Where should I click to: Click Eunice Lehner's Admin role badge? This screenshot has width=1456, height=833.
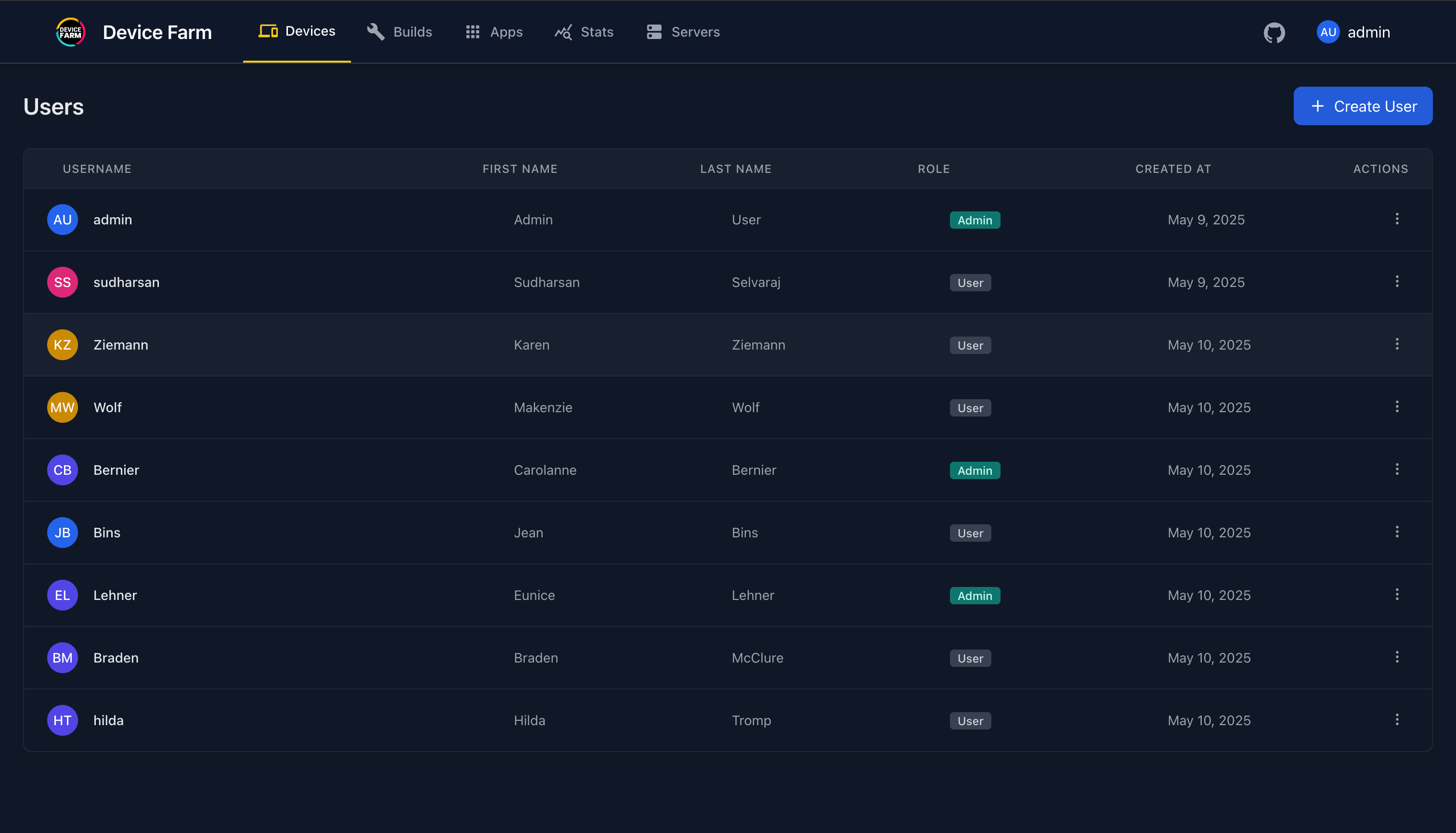click(975, 596)
